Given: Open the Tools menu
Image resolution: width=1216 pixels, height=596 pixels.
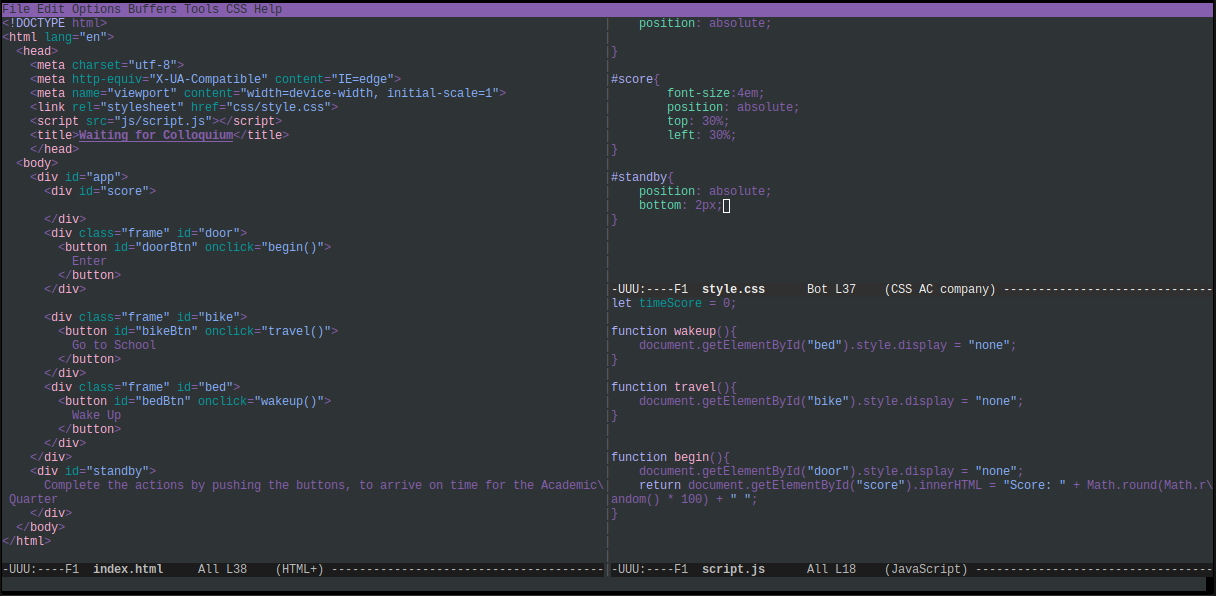Looking at the screenshot, I should point(201,9).
